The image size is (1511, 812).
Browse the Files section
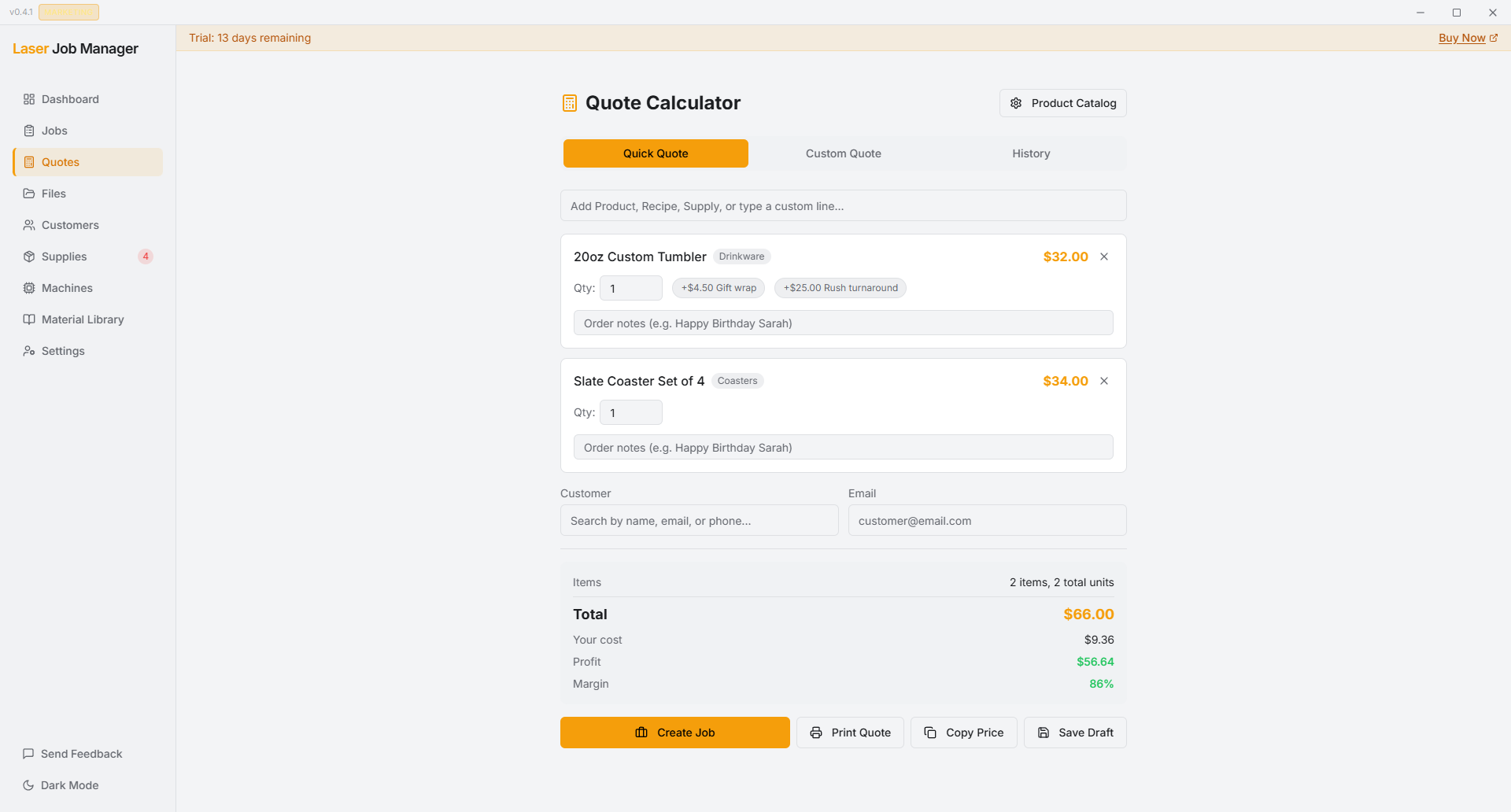[x=55, y=193]
